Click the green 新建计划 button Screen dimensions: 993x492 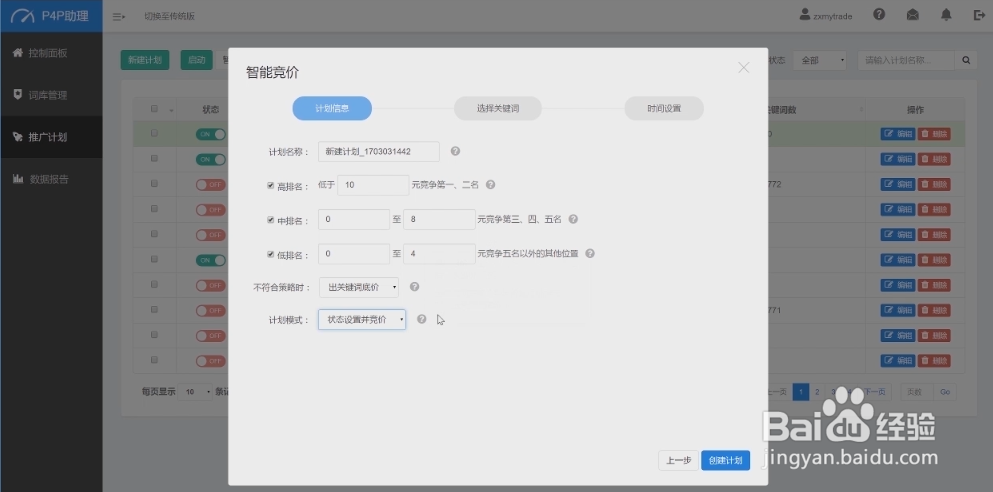pyautogui.click(x=145, y=61)
